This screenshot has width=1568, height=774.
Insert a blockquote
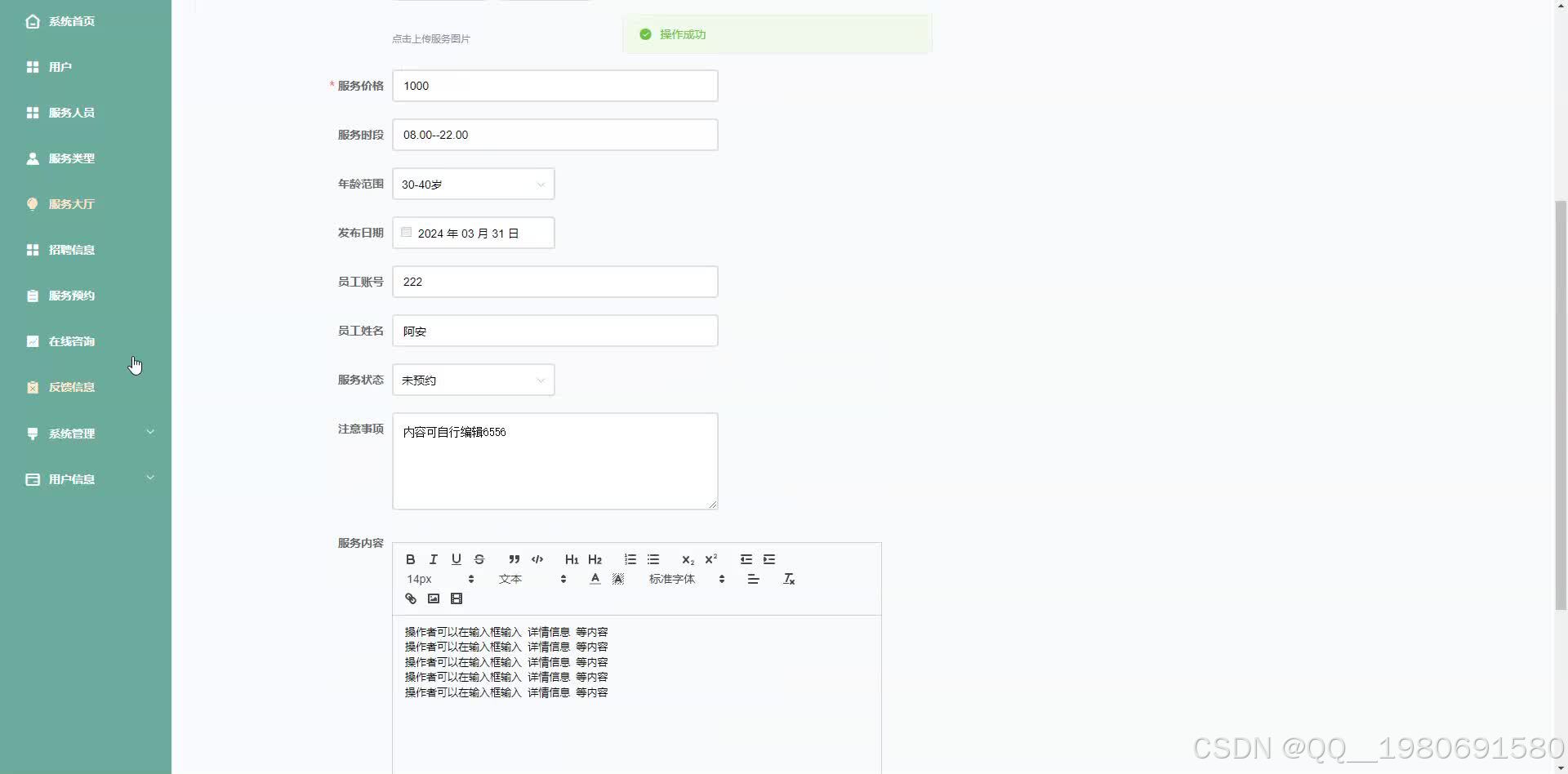pyautogui.click(x=514, y=559)
